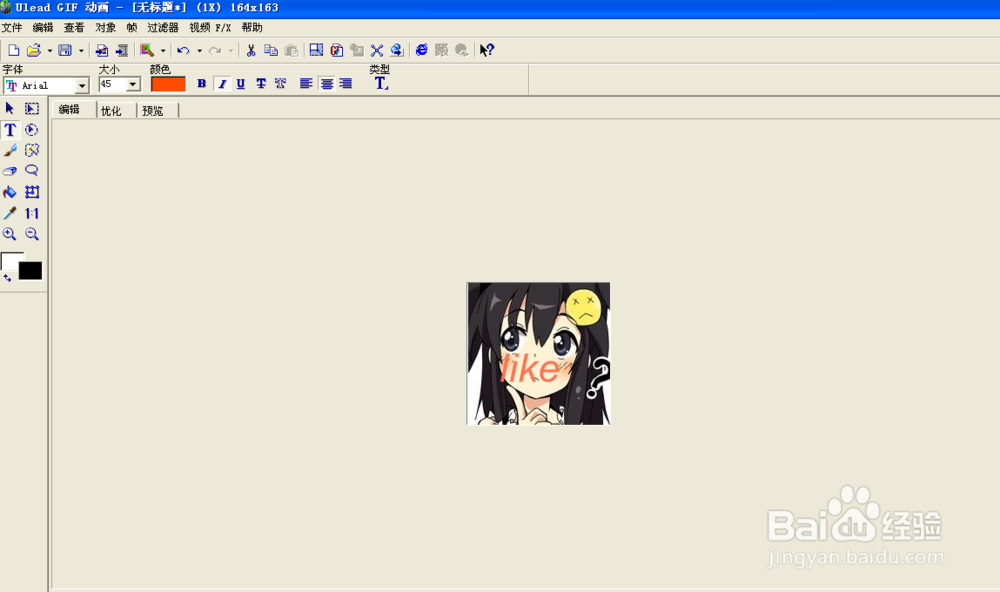Open the 文件 menu

11,27
